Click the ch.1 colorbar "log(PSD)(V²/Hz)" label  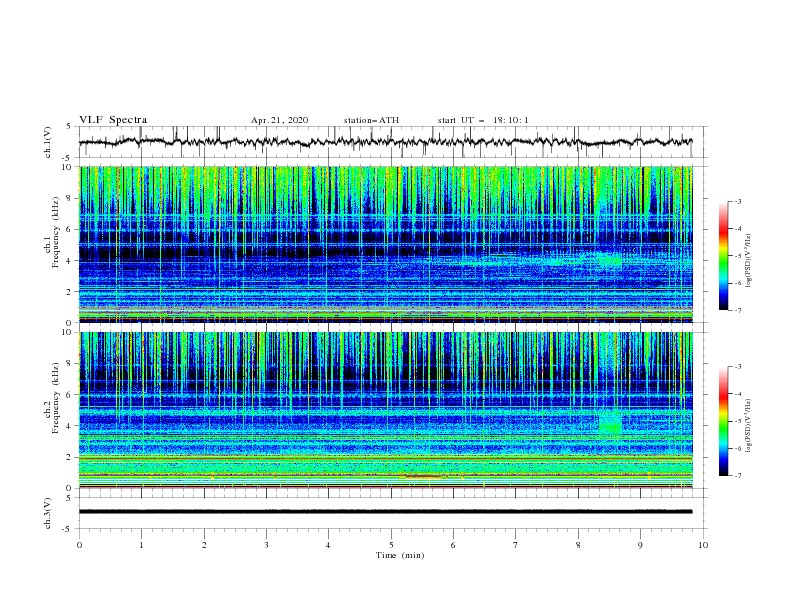(x=748, y=261)
